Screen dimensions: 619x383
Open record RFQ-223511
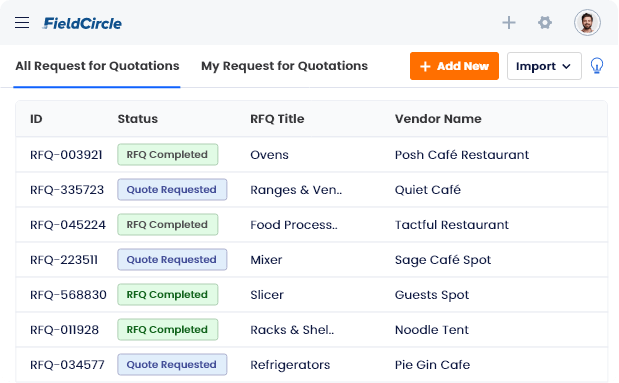(64, 260)
